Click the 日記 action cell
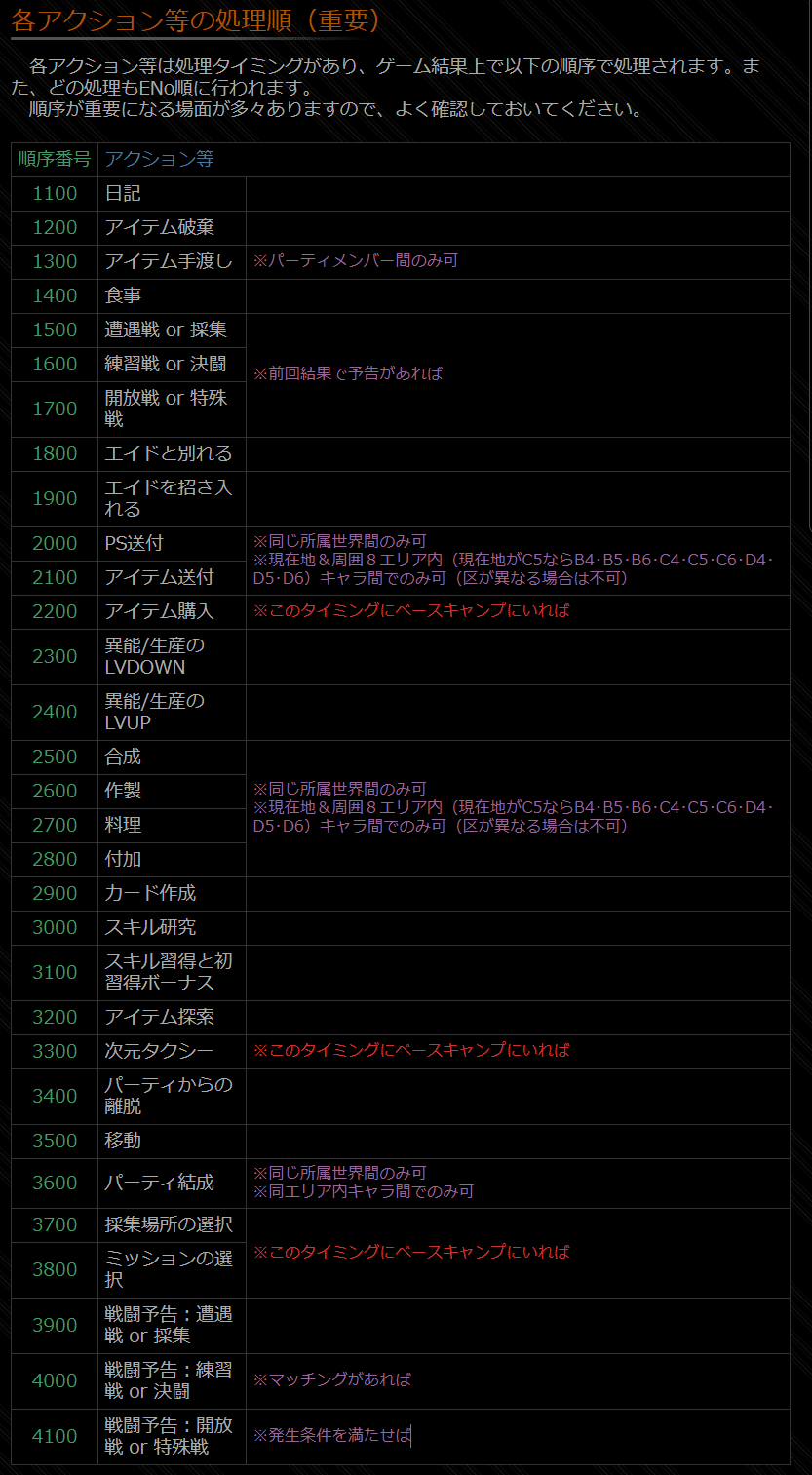The image size is (812, 1475). [172, 194]
